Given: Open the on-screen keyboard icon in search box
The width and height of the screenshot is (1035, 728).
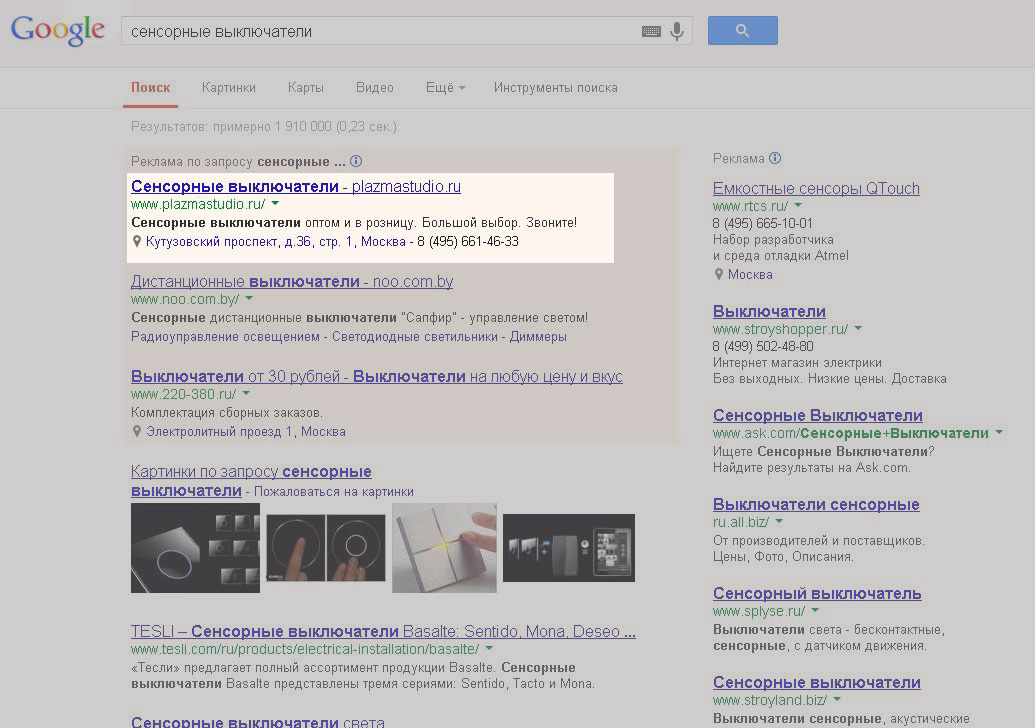Looking at the screenshot, I should click(x=651, y=31).
